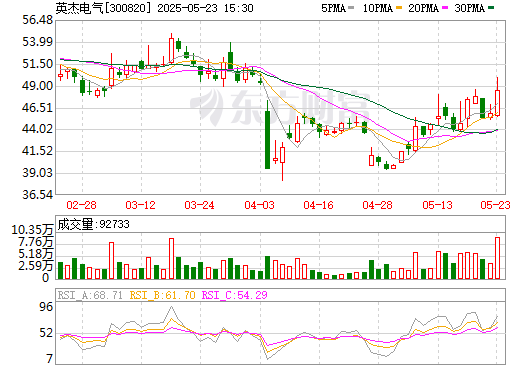Click the 03-24 date label
520x365 pixels.
click(x=199, y=205)
